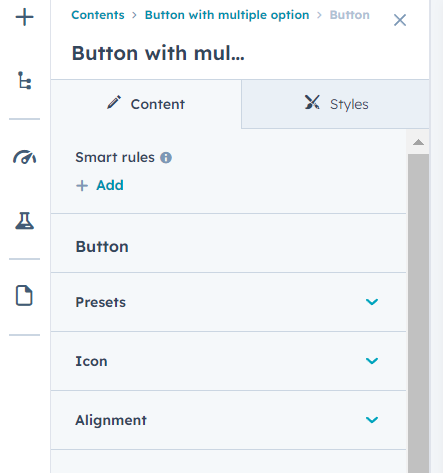The width and height of the screenshot is (443, 473).
Task: Click the Button section heading
Action: 102,247
